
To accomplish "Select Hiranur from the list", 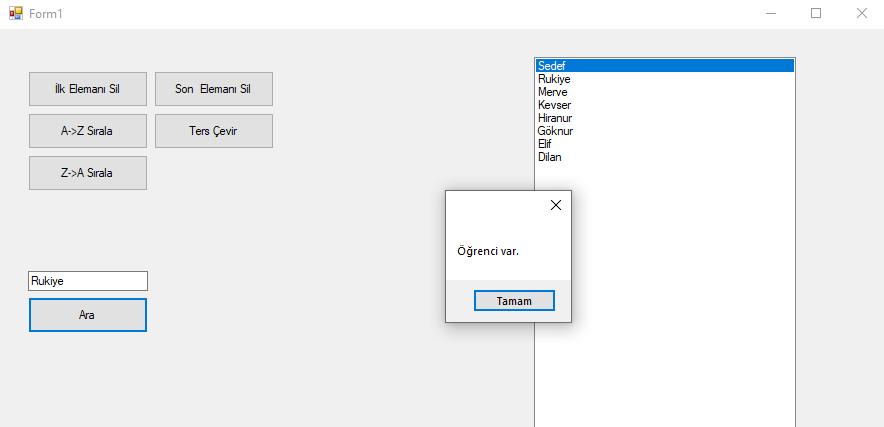I will (x=555, y=118).
